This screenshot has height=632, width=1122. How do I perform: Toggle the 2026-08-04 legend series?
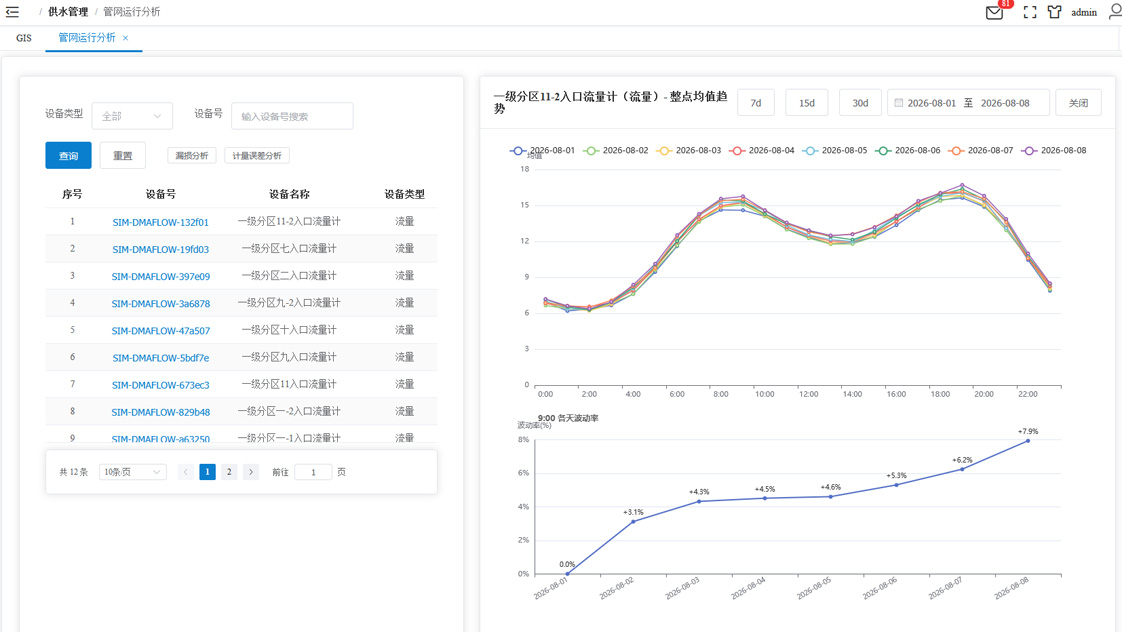coord(761,150)
